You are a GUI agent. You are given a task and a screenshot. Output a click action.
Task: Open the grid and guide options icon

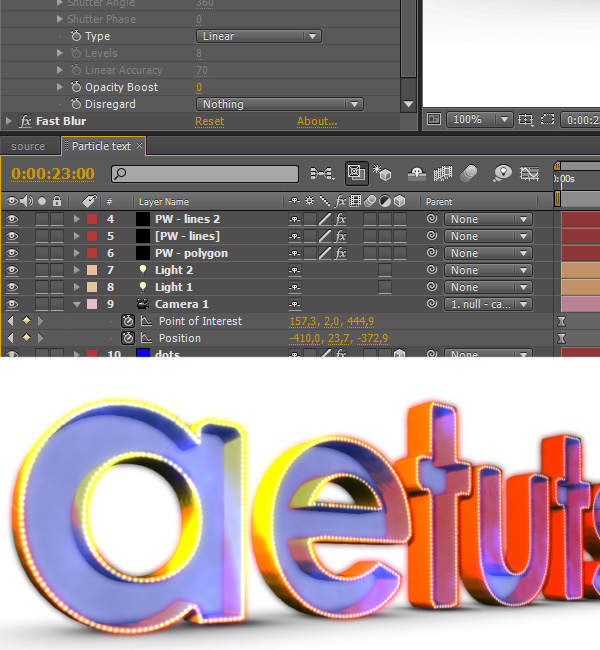[525, 120]
